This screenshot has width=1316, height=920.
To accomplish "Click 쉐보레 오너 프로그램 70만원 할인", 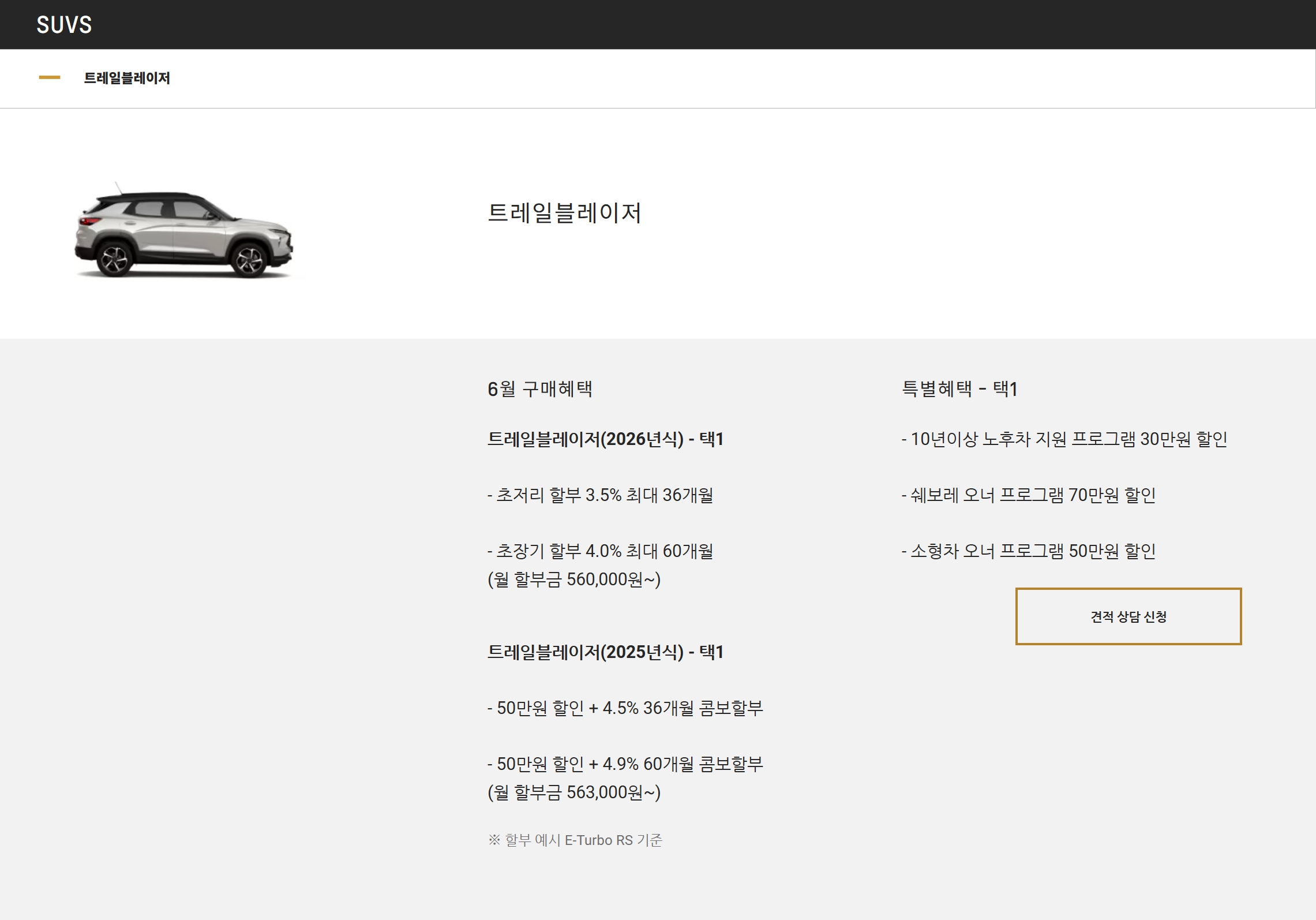I will click(x=1028, y=495).
